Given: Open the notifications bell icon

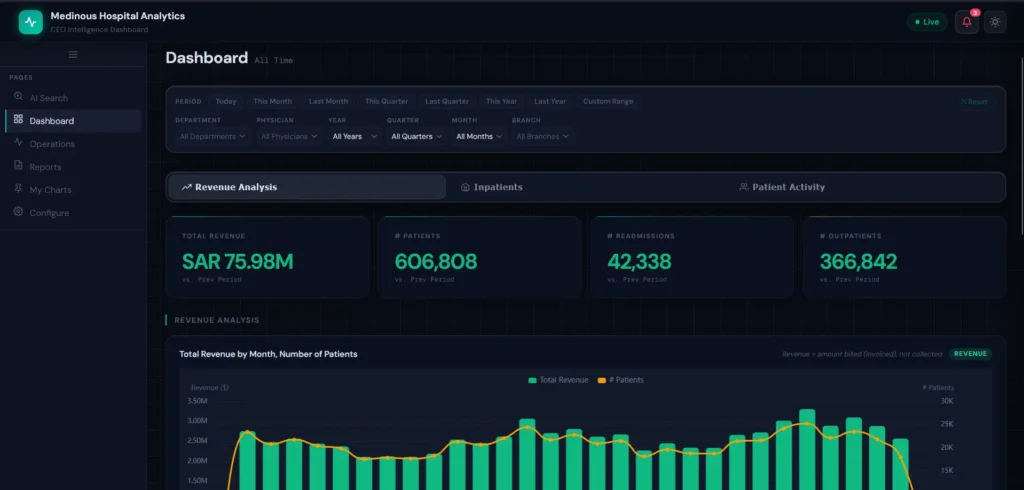Looking at the screenshot, I should pyautogui.click(x=967, y=22).
